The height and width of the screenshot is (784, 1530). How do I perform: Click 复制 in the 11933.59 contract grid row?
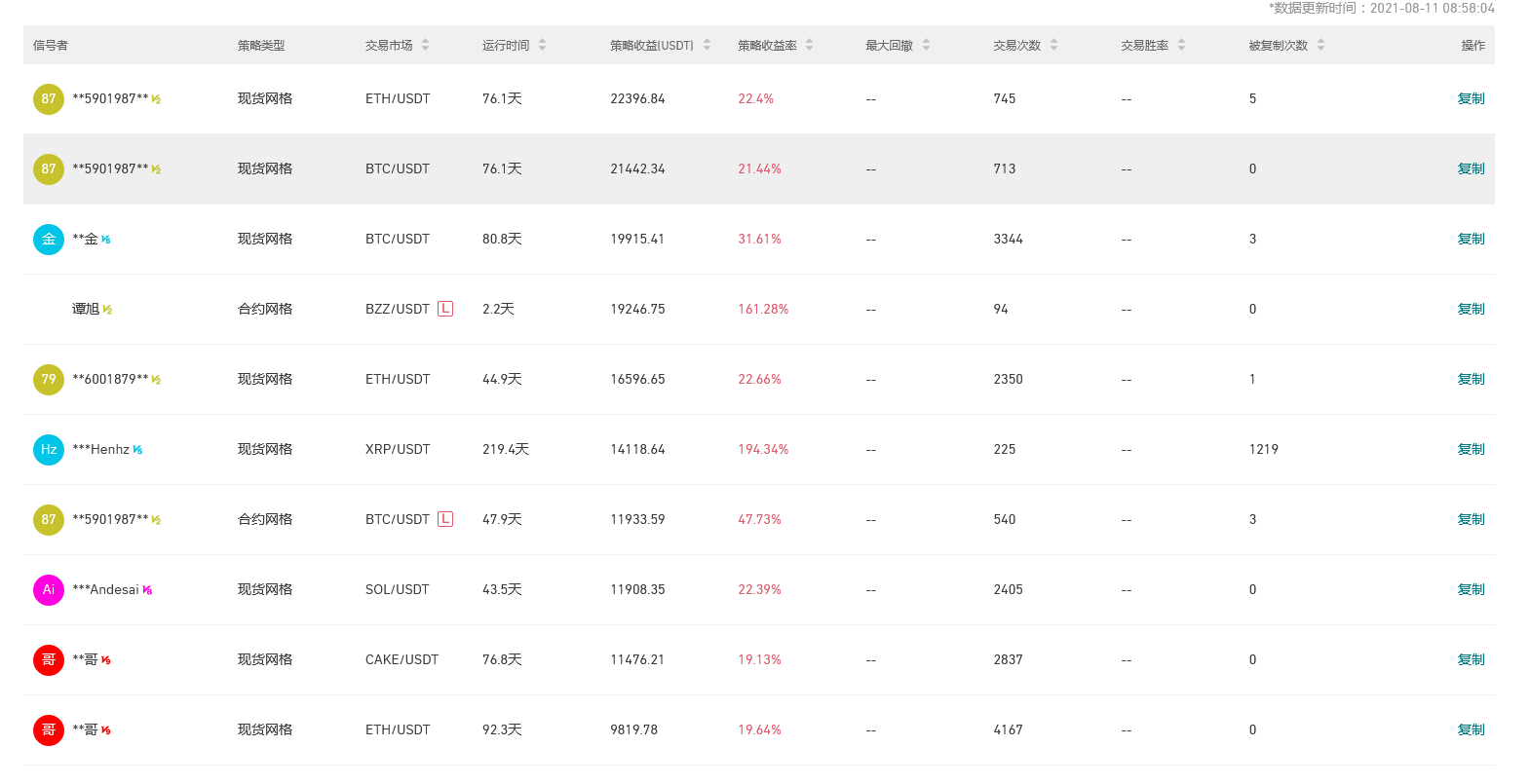[x=1471, y=520]
